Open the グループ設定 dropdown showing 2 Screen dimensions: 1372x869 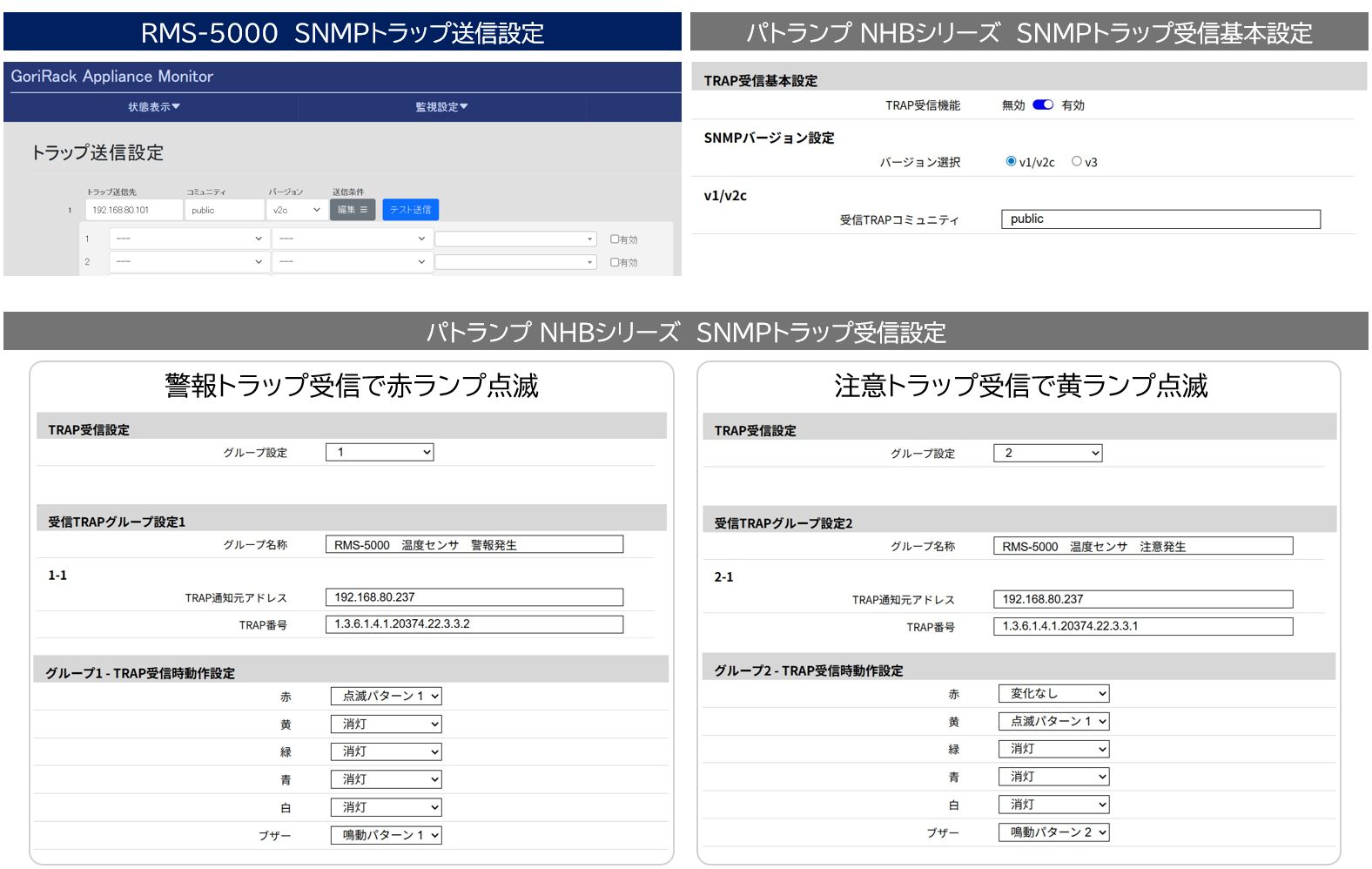pyautogui.click(x=1047, y=453)
